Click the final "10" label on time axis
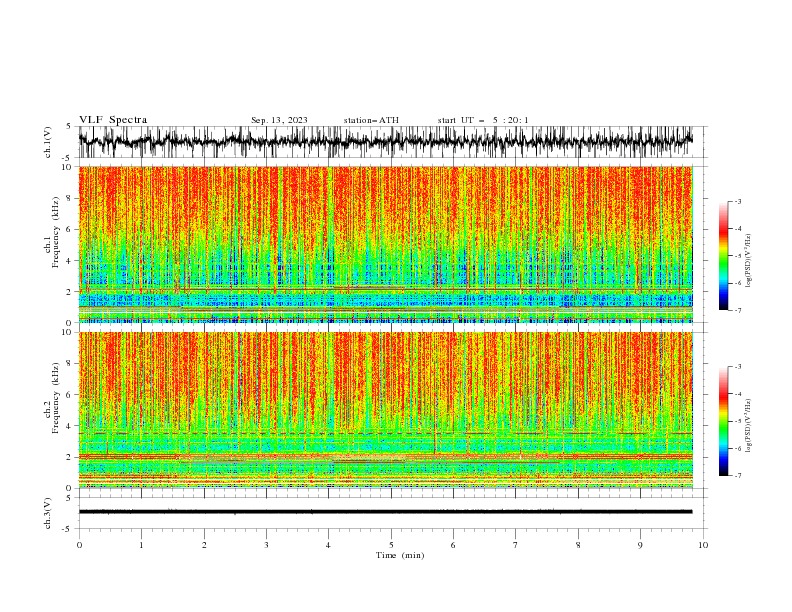This screenshot has width=792, height=612. click(703, 545)
